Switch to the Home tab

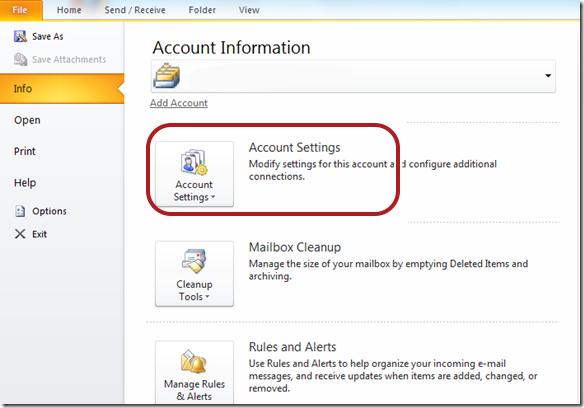click(x=69, y=10)
